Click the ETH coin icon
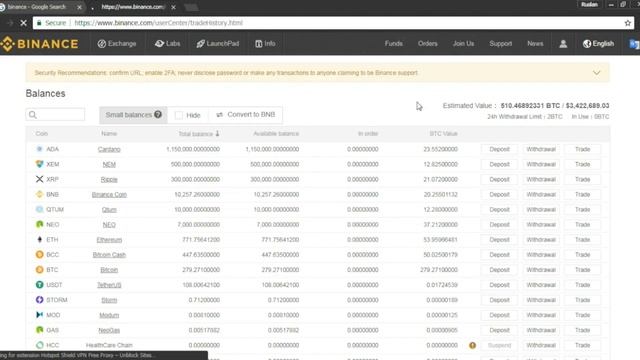Screen dimensions: 640x360 (40, 240)
